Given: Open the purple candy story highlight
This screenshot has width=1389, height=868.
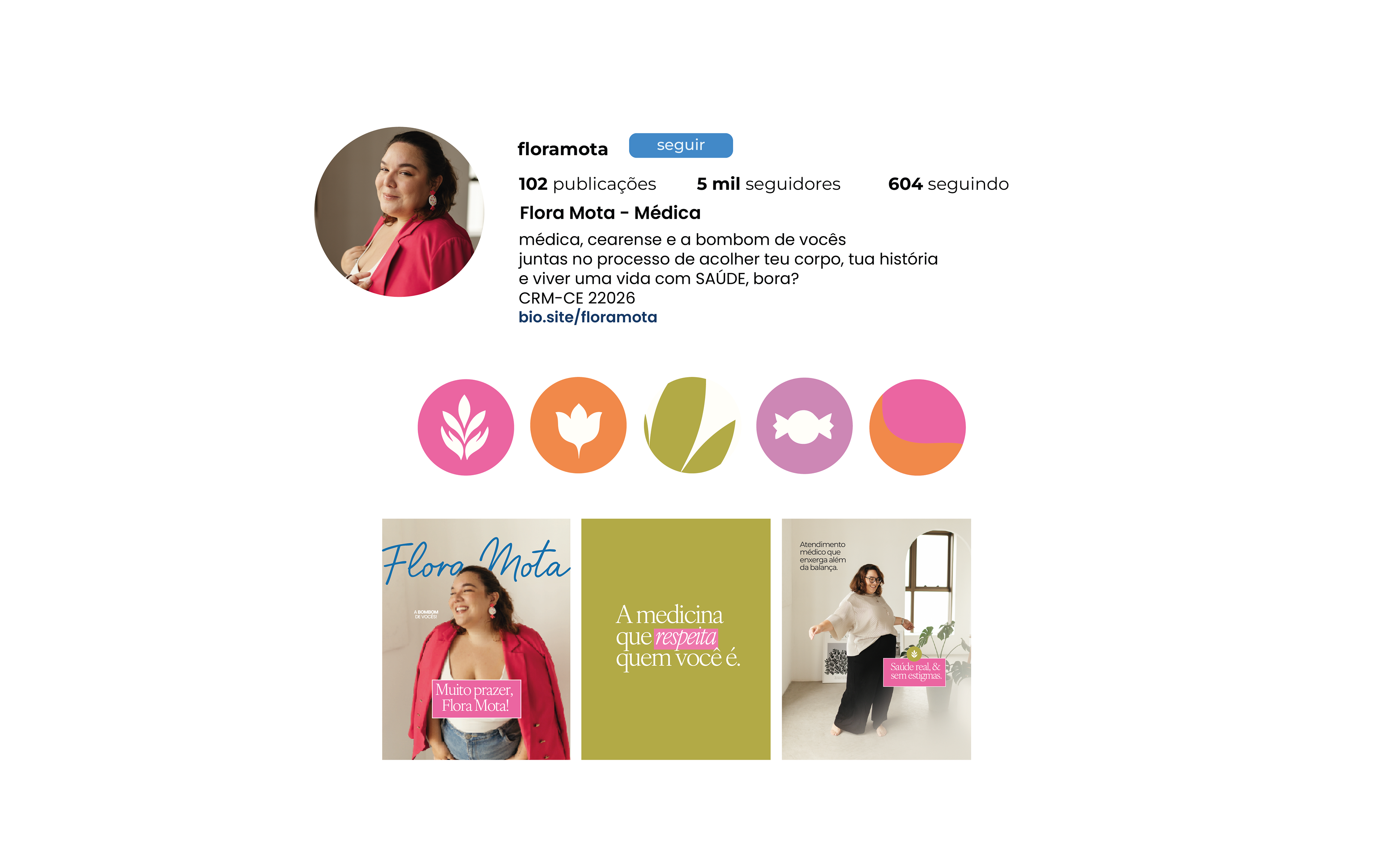Looking at the screenshot, I should (x=804, y=425).
